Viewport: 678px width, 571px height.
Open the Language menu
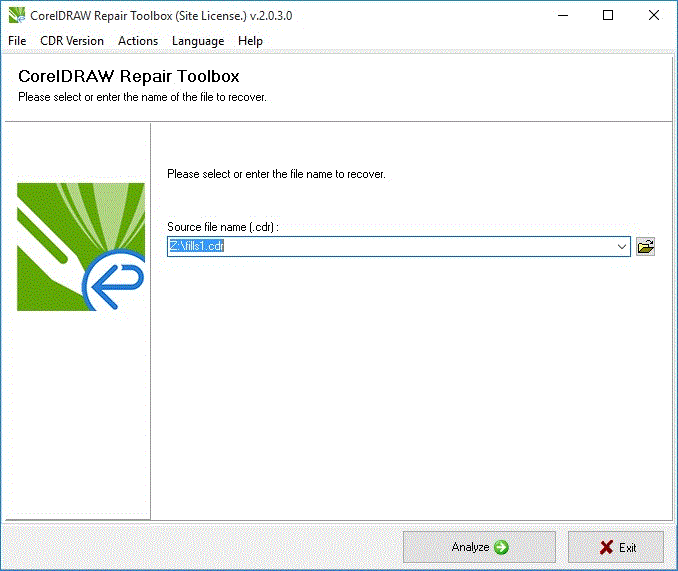click(x=198, y=41)
